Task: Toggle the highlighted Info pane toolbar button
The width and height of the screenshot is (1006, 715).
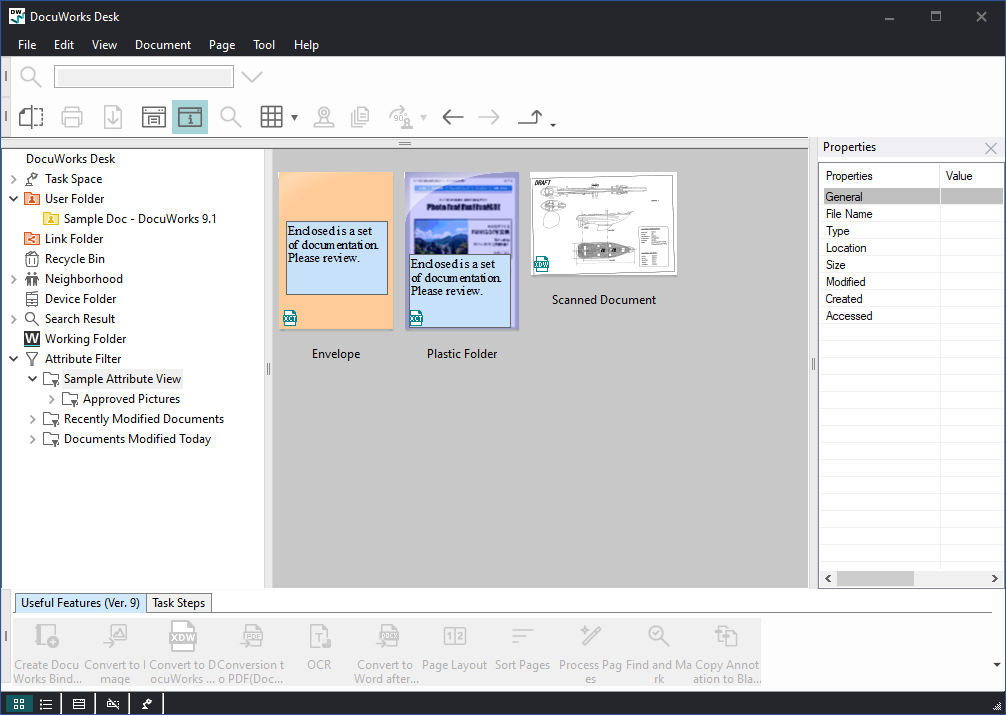Action: point(190,117)
